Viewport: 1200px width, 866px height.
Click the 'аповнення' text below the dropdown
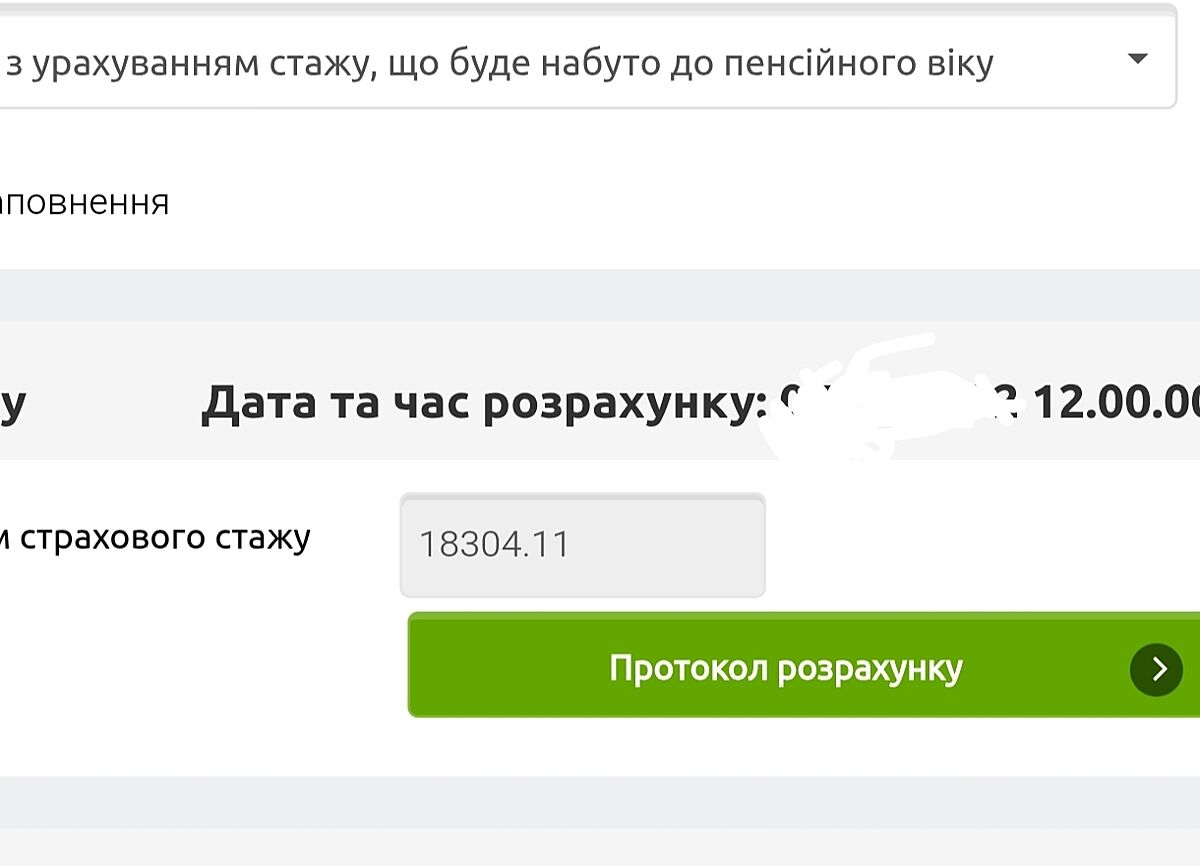pyautogui.click(x=84, y=203)
